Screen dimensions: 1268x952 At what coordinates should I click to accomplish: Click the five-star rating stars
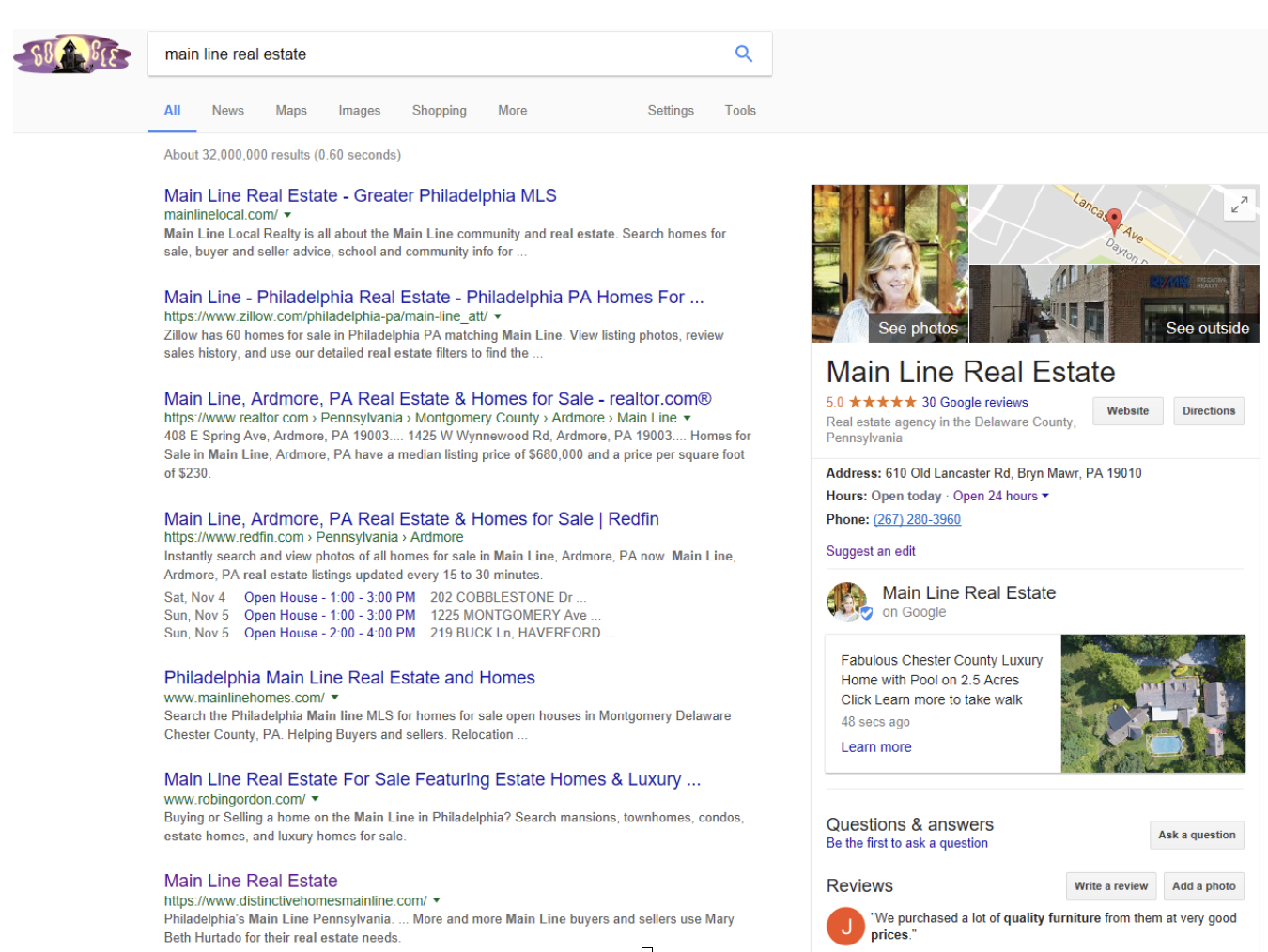(x=883, y=402)
